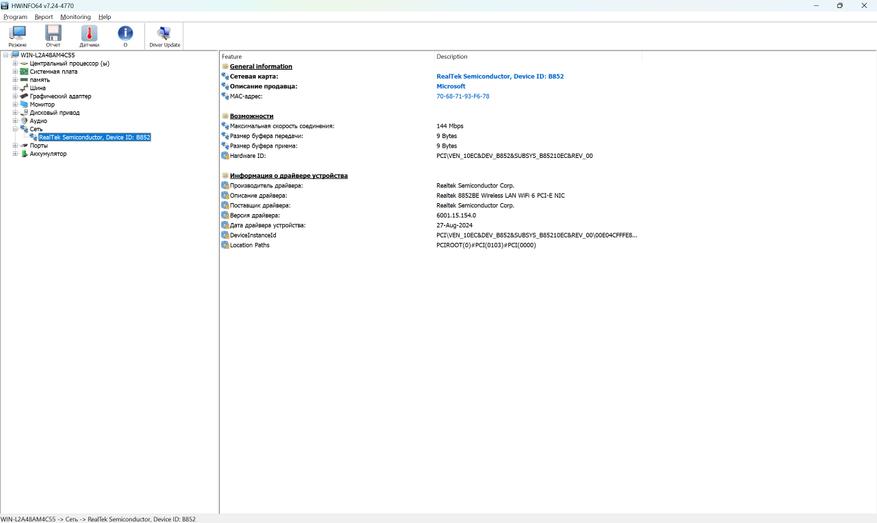
Task: Open the Report menu
Action: coord(44,17)
